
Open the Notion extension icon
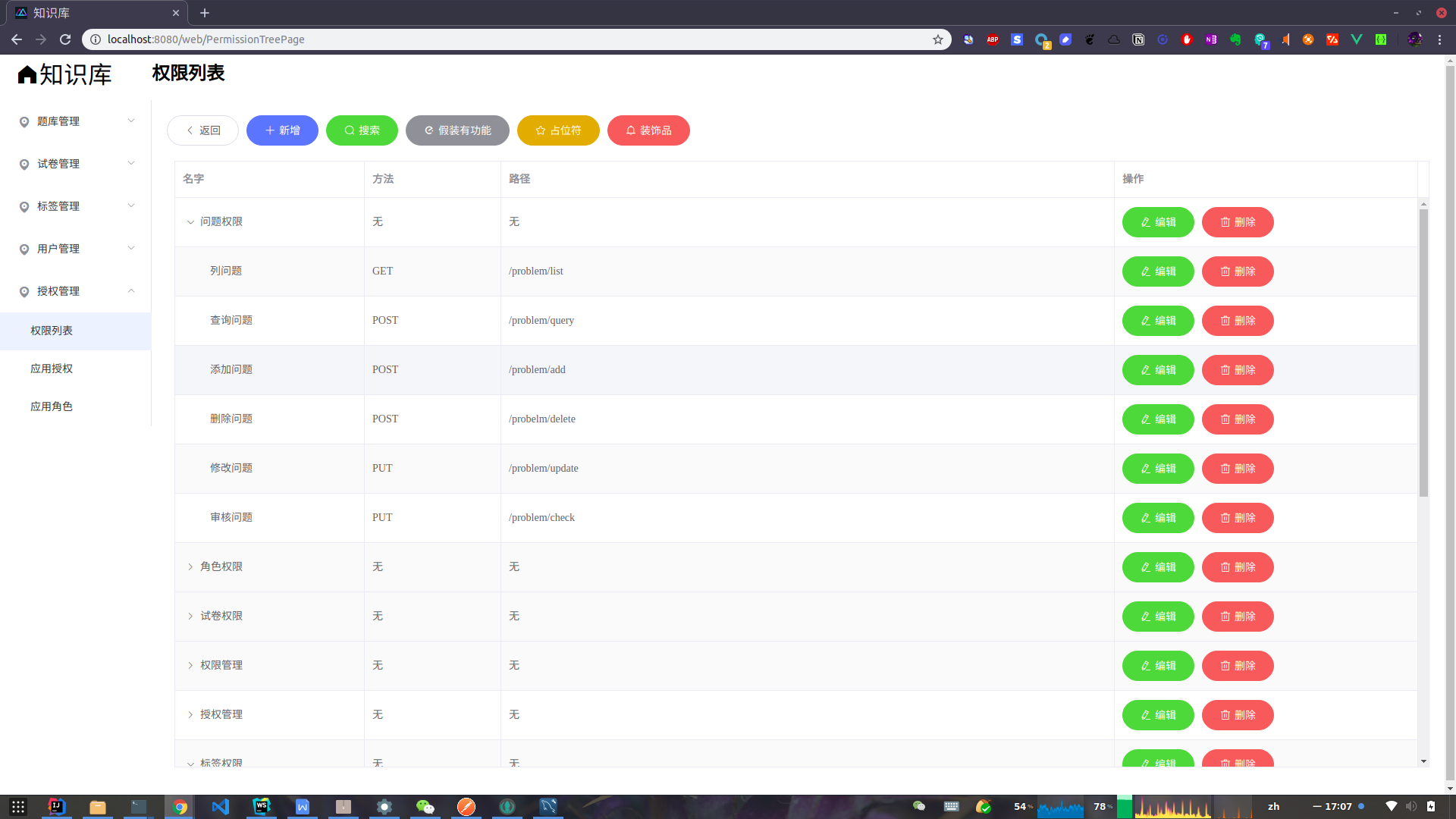click(x=1138, y=39)
